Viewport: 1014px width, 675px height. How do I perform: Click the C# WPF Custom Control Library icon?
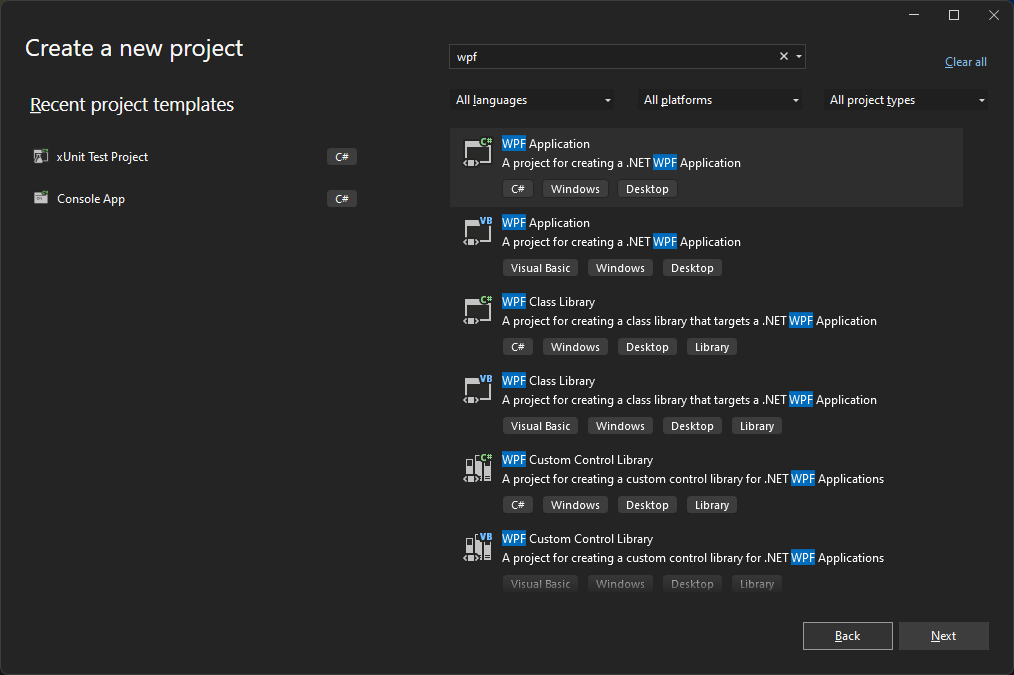pos(477,469)
